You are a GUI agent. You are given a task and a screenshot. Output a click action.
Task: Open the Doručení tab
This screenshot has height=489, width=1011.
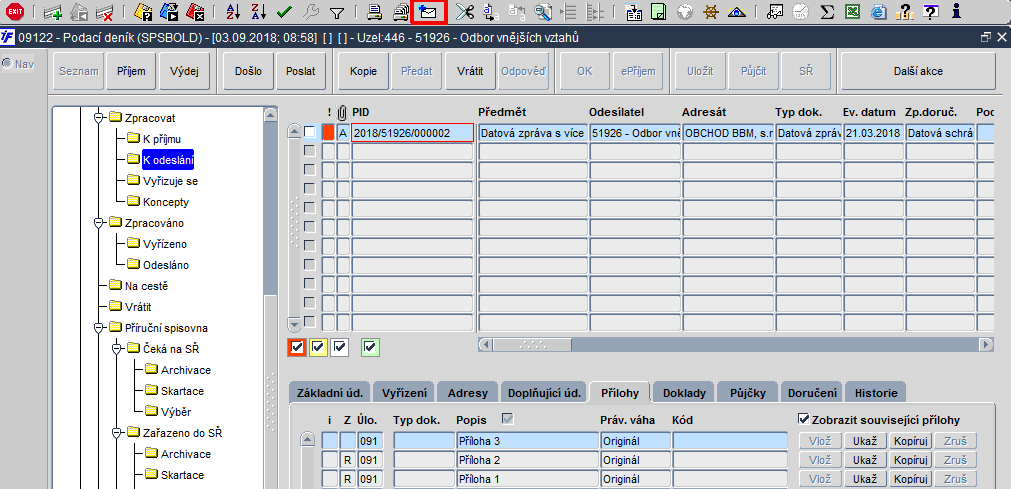tap(811, 392)
